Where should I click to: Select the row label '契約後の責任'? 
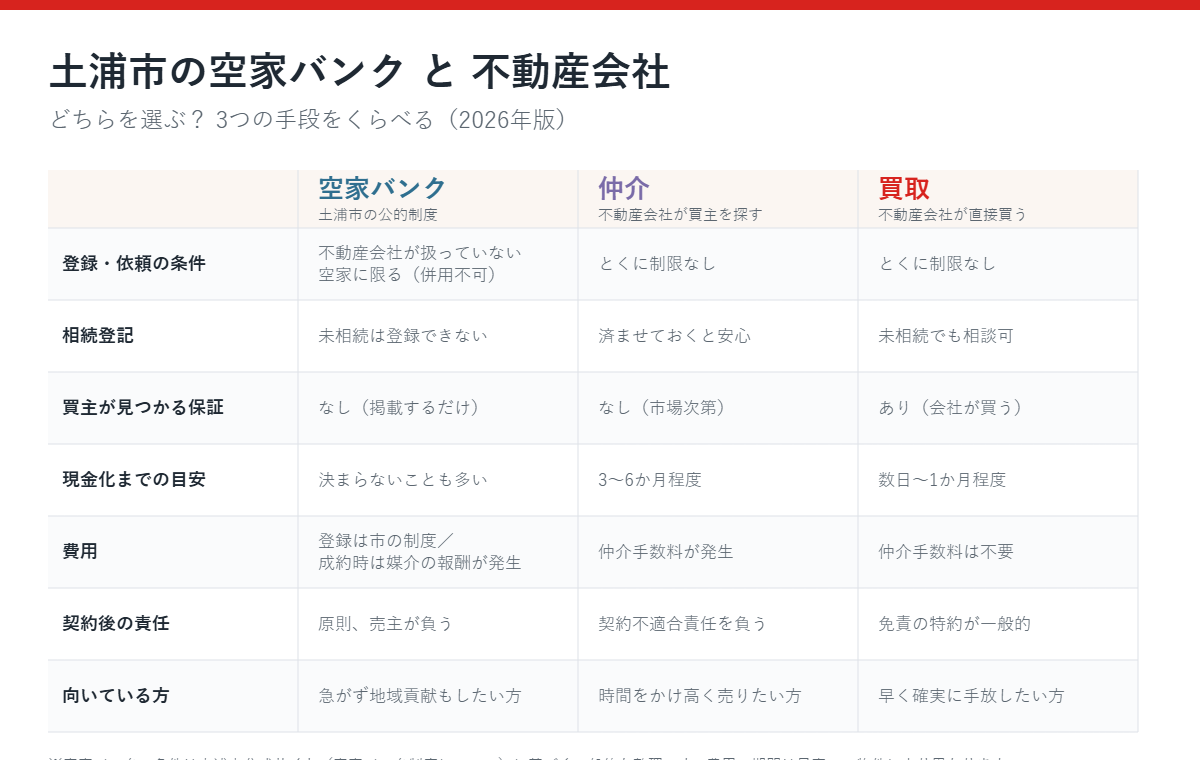(x=116, y=624)
